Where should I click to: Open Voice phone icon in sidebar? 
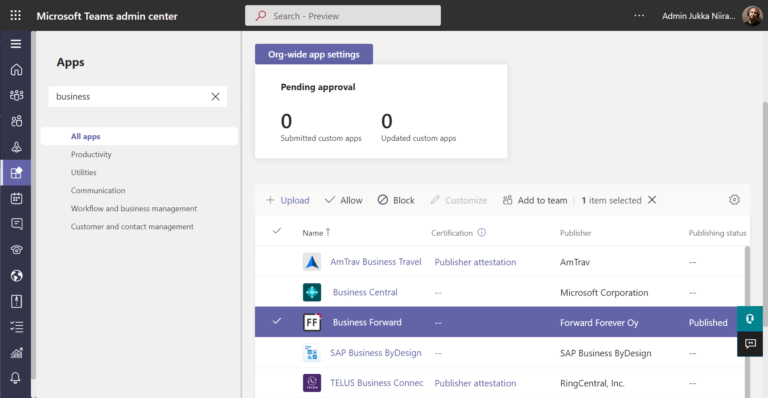click(x=16, y=250)
